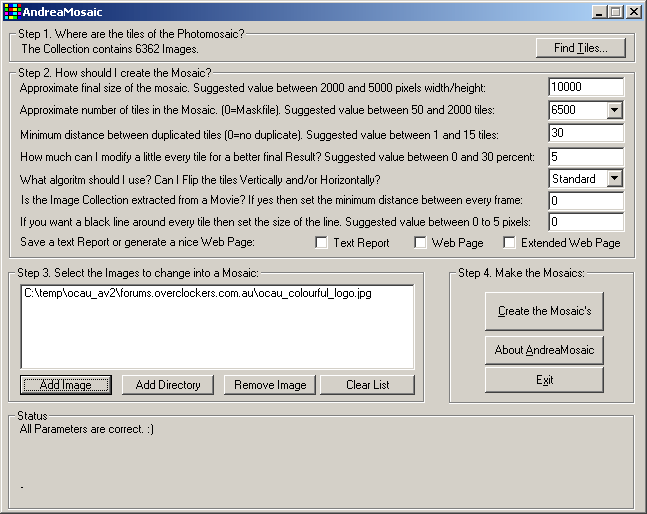Click the black line size field

point(586,222)
